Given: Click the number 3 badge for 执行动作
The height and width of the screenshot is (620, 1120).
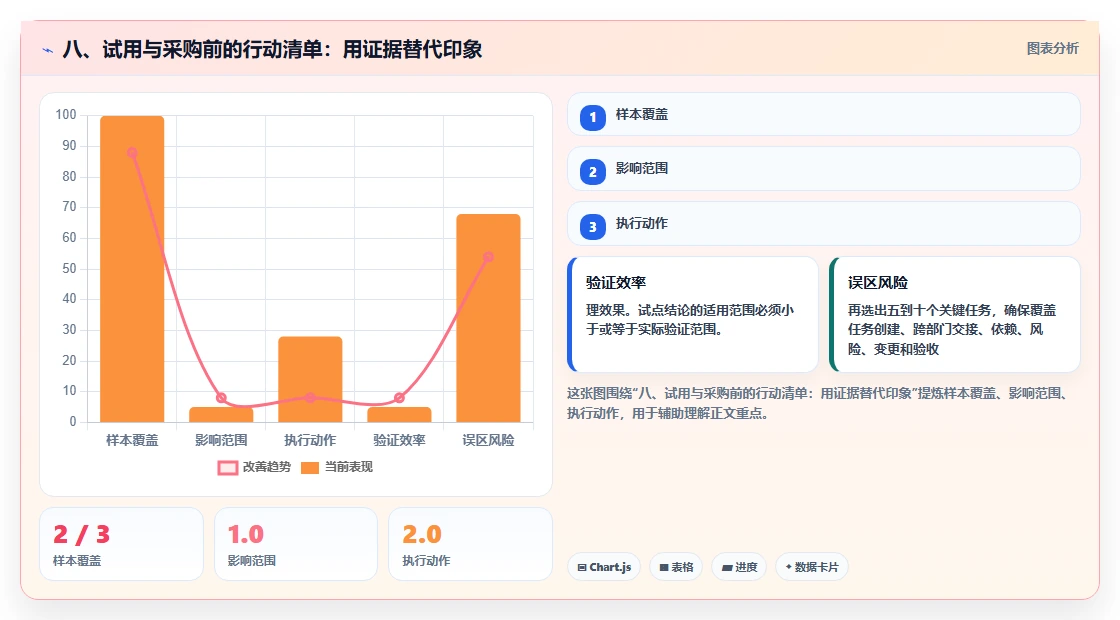Looking at the screenshot, I should point(592,226).
